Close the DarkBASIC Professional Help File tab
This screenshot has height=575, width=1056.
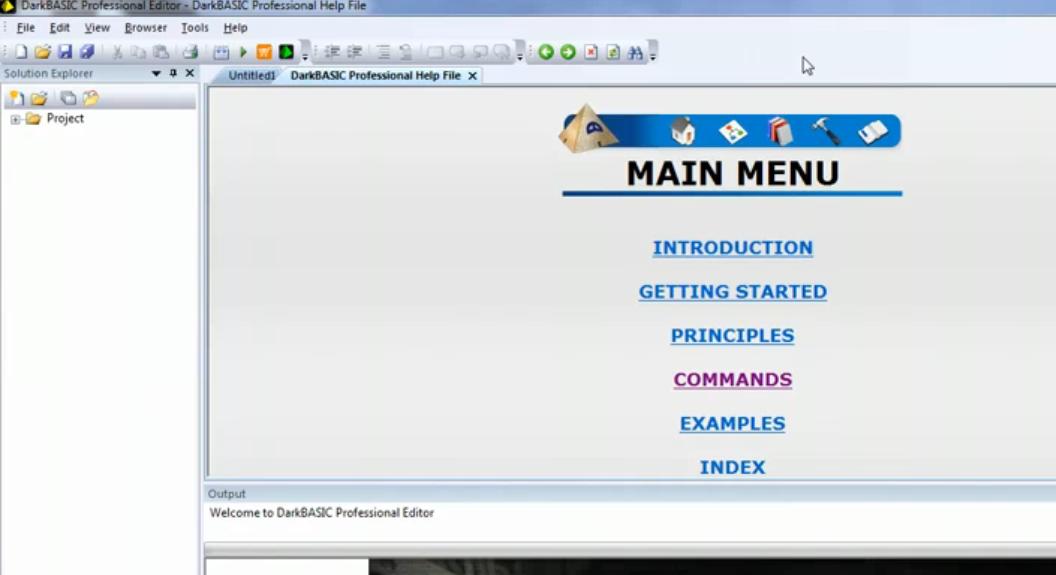tap(473, 76)
